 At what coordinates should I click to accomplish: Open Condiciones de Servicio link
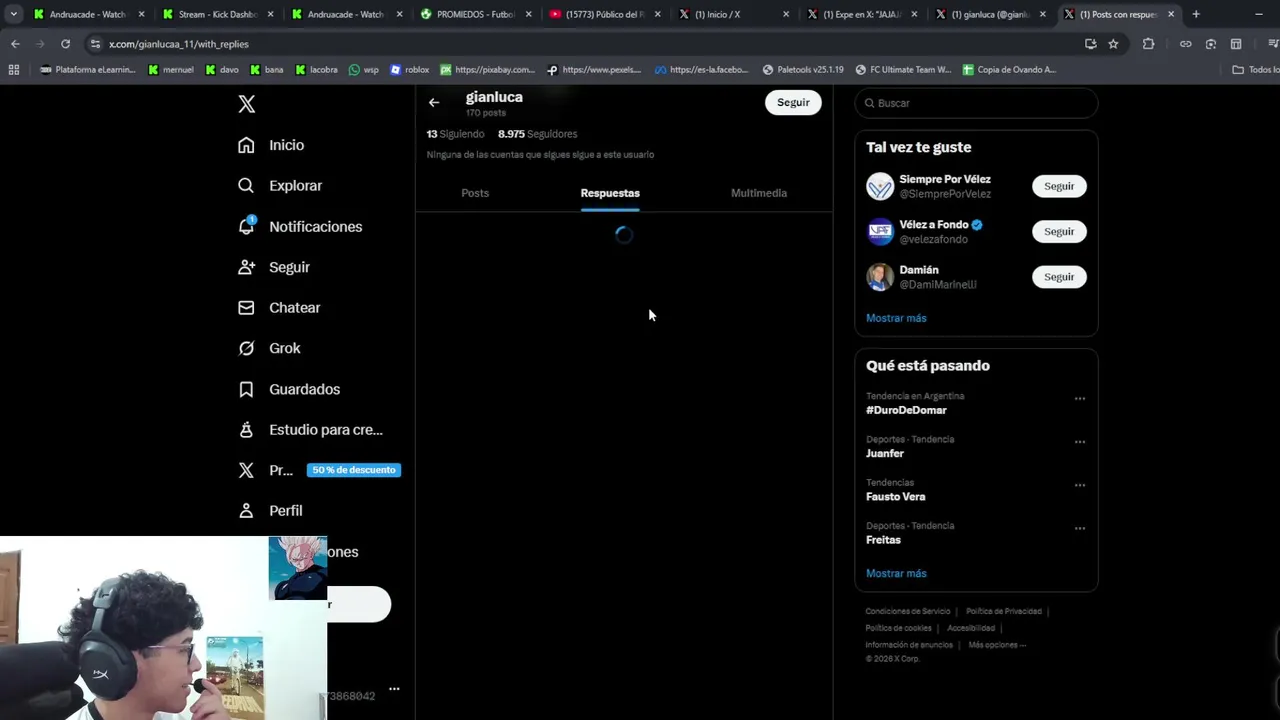pos(908,611)
